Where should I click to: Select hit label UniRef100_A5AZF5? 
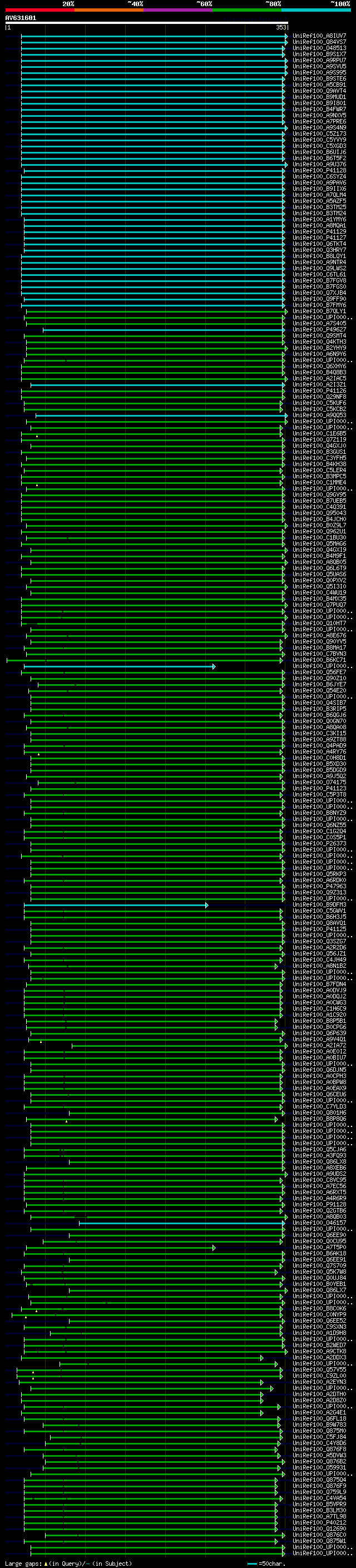click(319, 201)
